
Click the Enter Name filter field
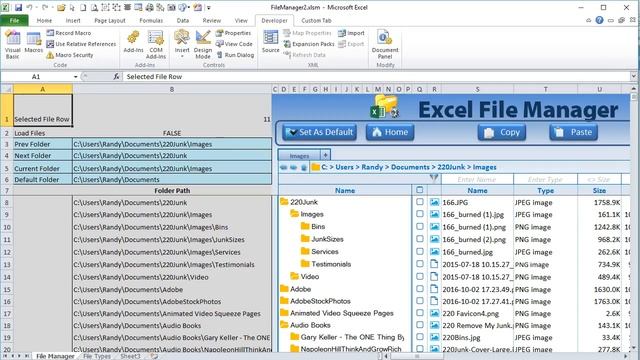point(477,179)
